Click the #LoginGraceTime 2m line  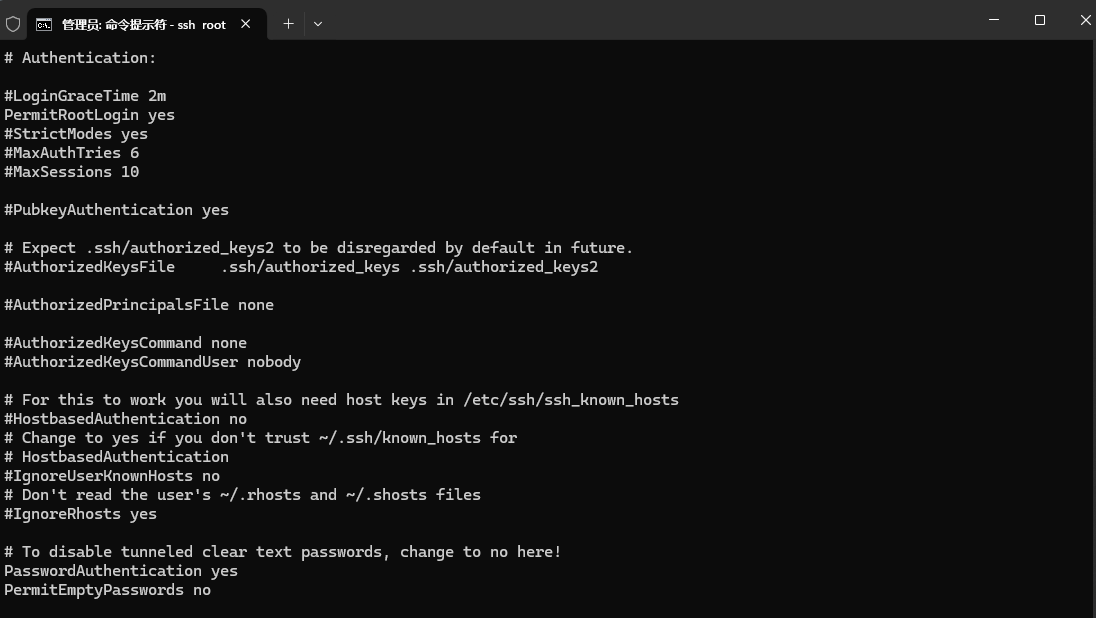coord(85,96)
